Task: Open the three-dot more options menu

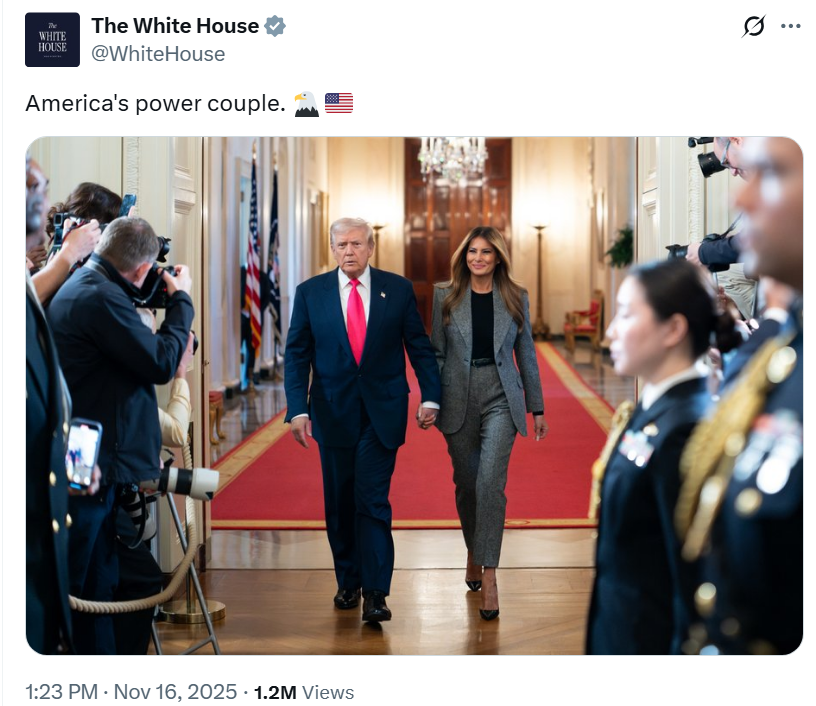Action: click(790, 26)
